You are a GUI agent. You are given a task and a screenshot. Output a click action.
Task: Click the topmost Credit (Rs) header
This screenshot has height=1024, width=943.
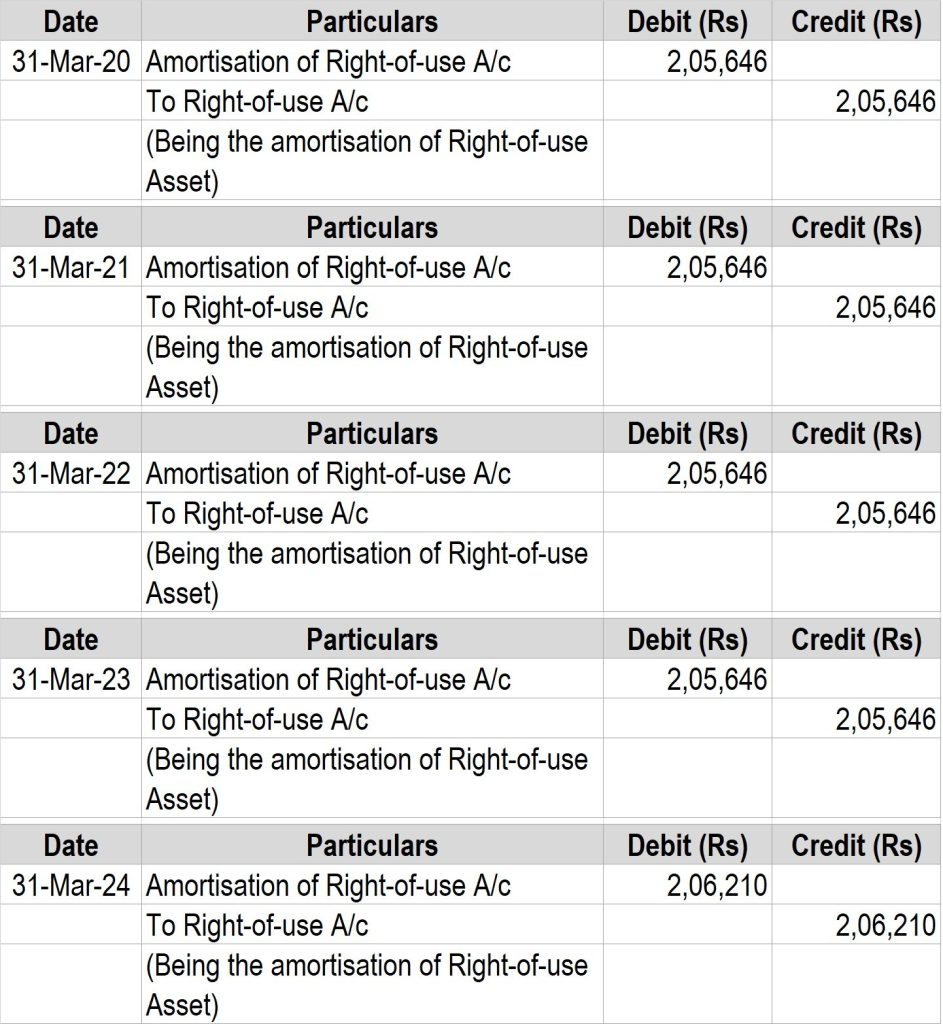pyautogui.click(x=856, y=22)
